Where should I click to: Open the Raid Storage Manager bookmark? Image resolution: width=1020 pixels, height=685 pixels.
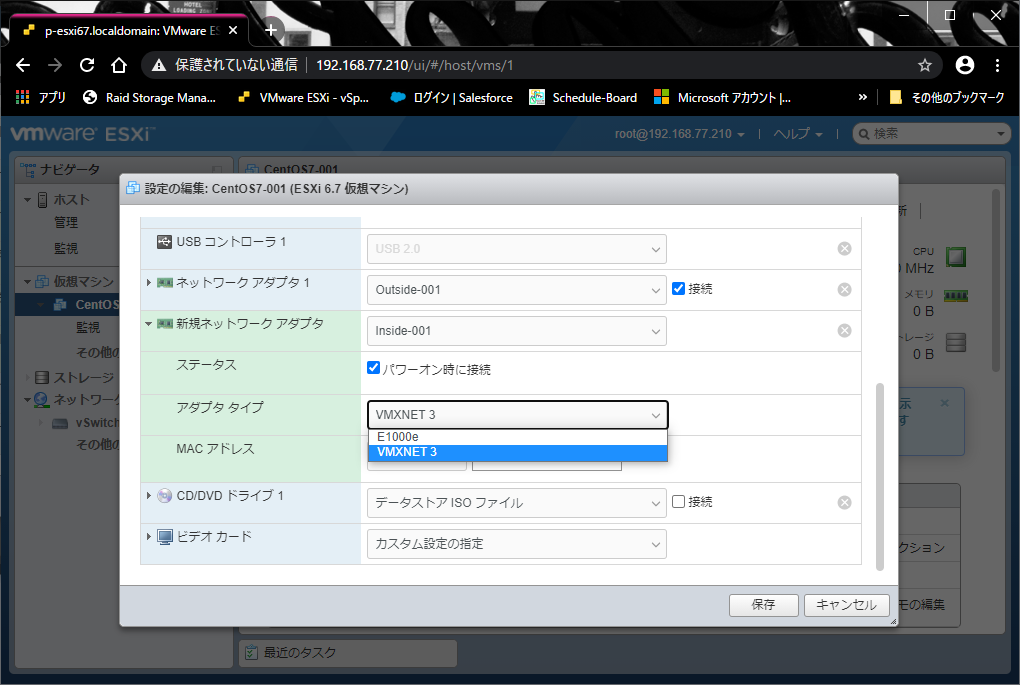pos(150,98)
